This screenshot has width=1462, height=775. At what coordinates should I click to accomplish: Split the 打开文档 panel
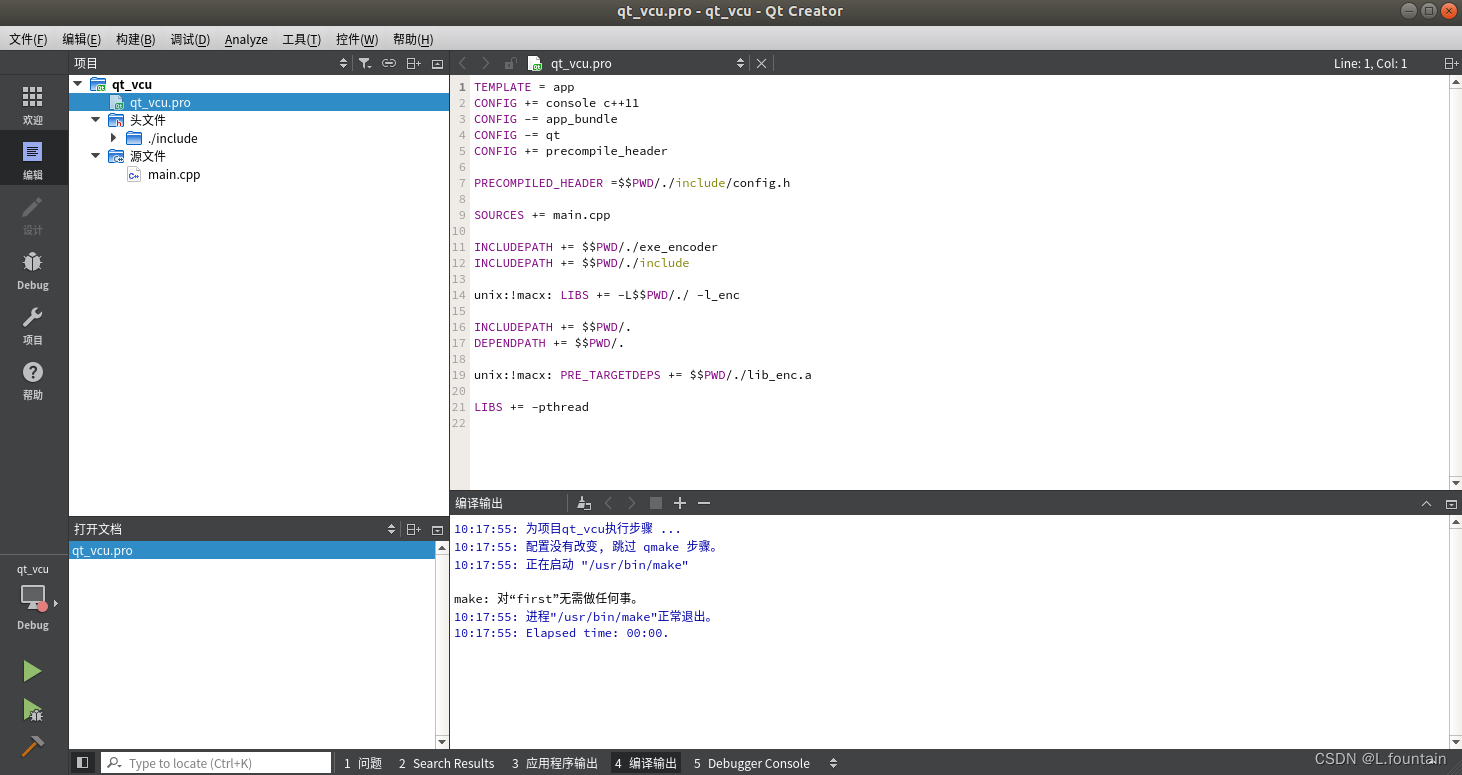click(413, 529)
